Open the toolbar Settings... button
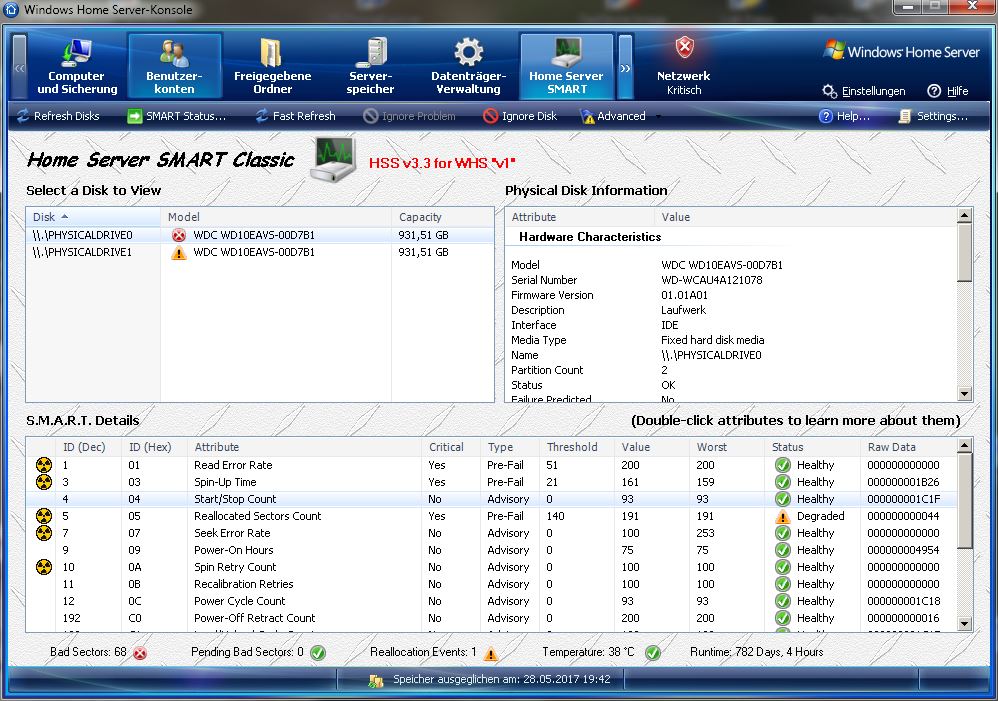This screenshot has width=998, height=701. tap(933, 116)
